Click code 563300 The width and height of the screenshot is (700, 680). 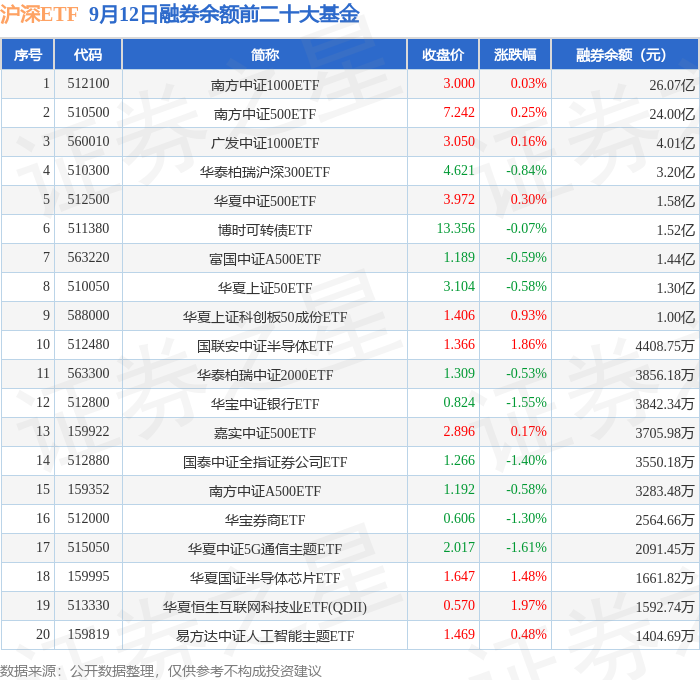[88, 374]
